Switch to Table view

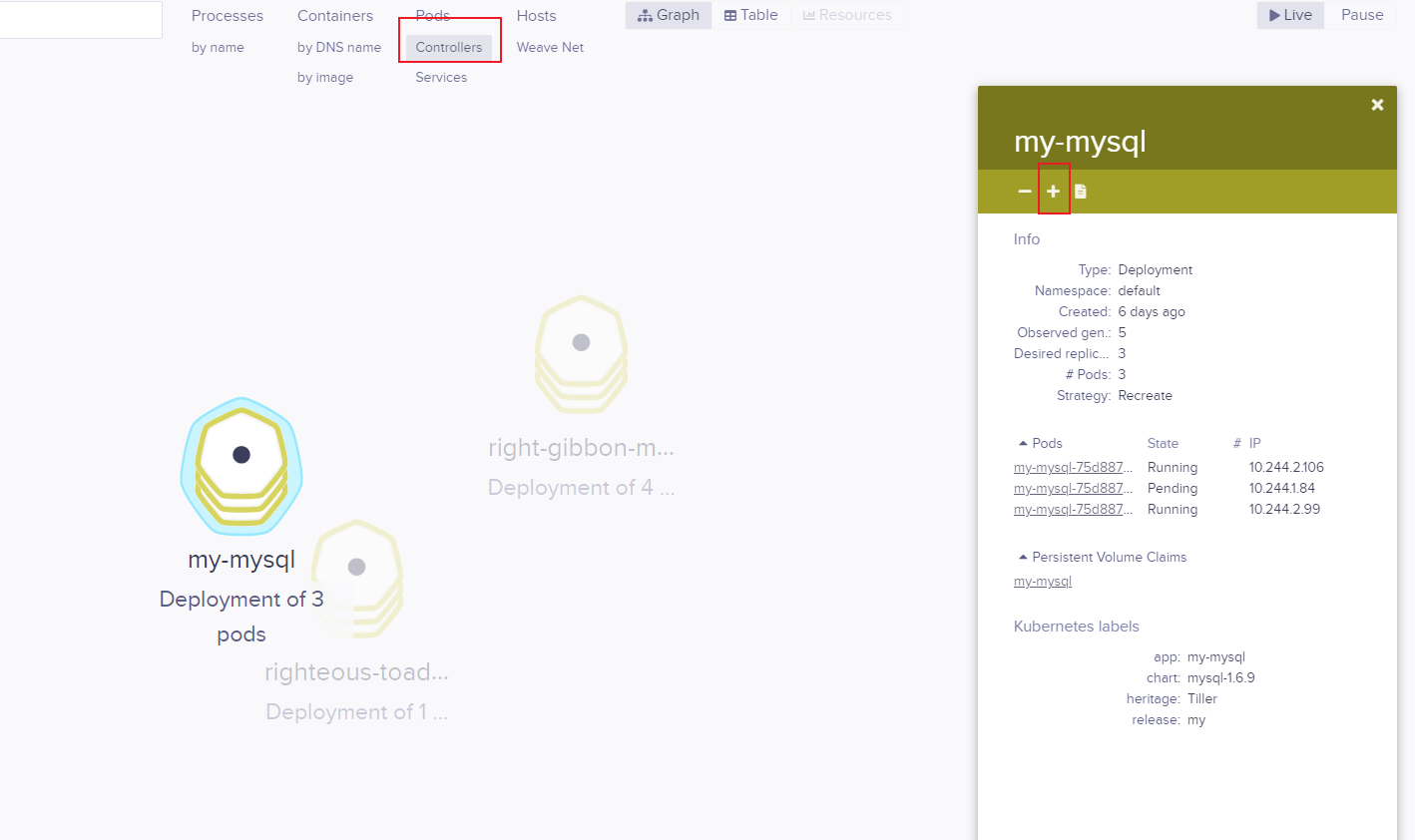pos(750,15)
